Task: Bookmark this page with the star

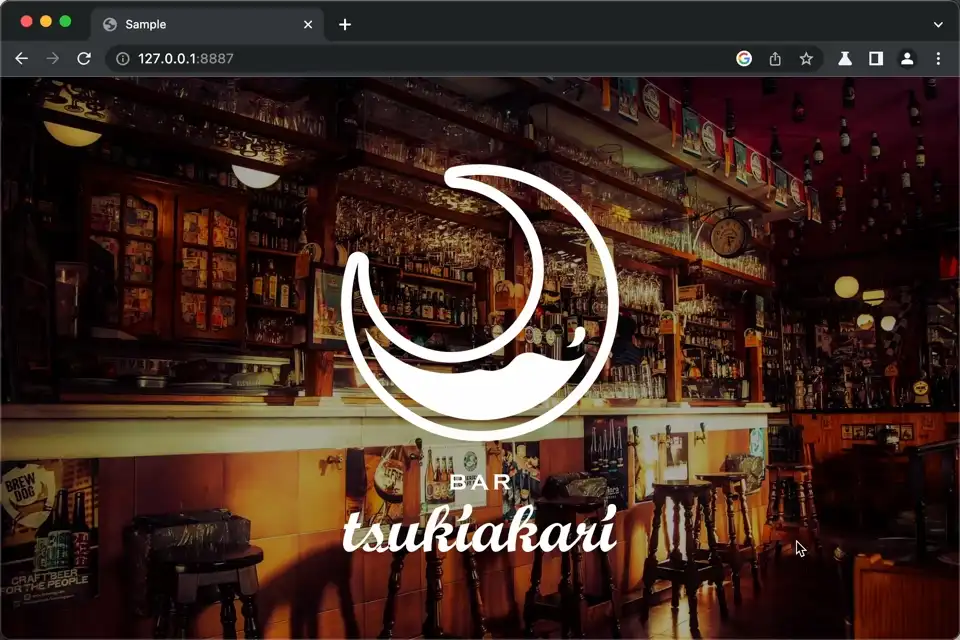Action: [x=806, y=58]
